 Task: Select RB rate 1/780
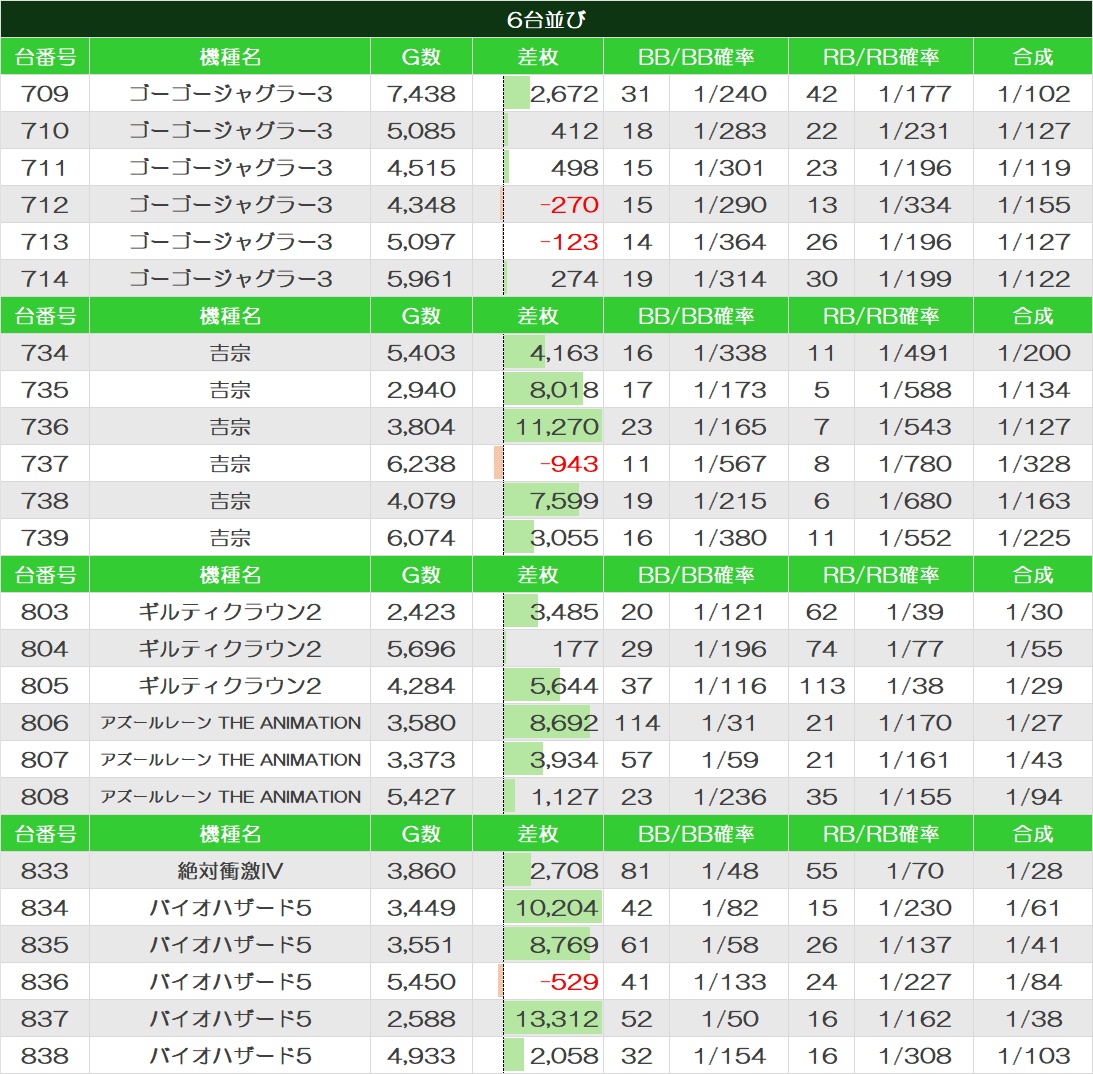pos(915,463)
